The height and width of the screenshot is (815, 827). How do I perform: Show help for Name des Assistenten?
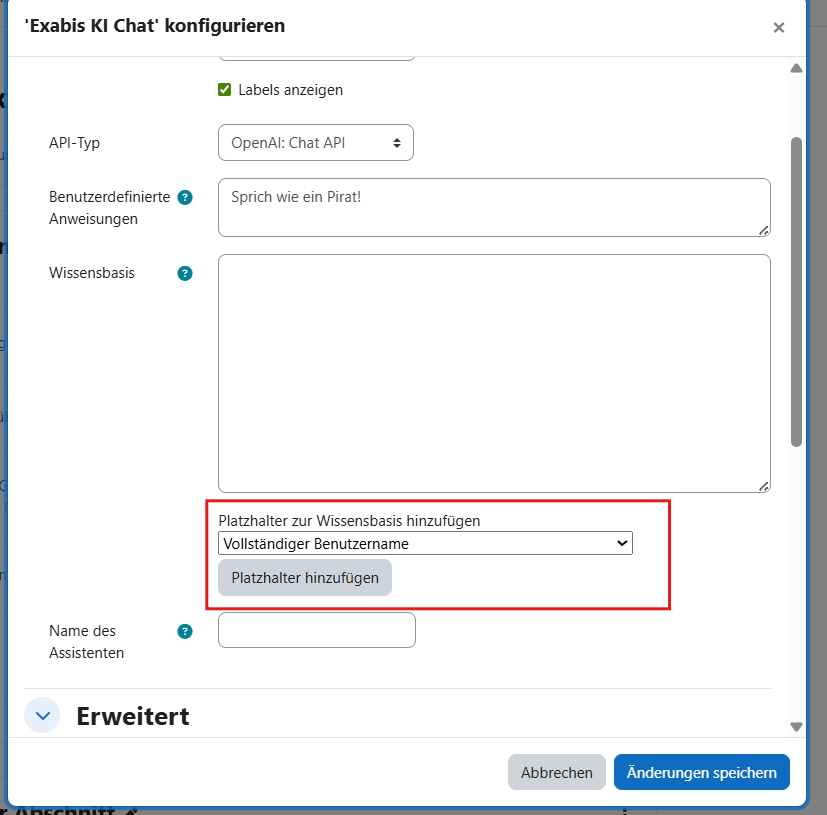coord(185,631)
